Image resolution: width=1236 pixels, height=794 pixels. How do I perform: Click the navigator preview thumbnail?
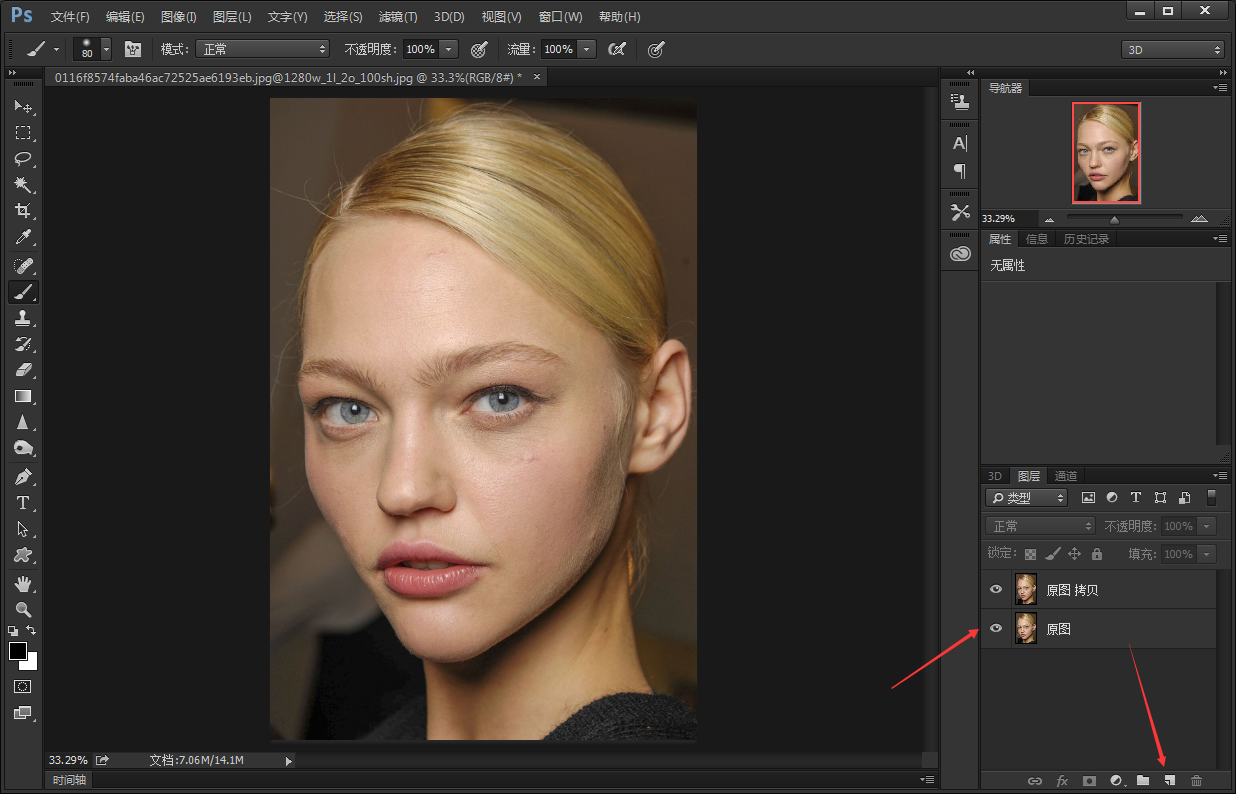click(1106, 152)
